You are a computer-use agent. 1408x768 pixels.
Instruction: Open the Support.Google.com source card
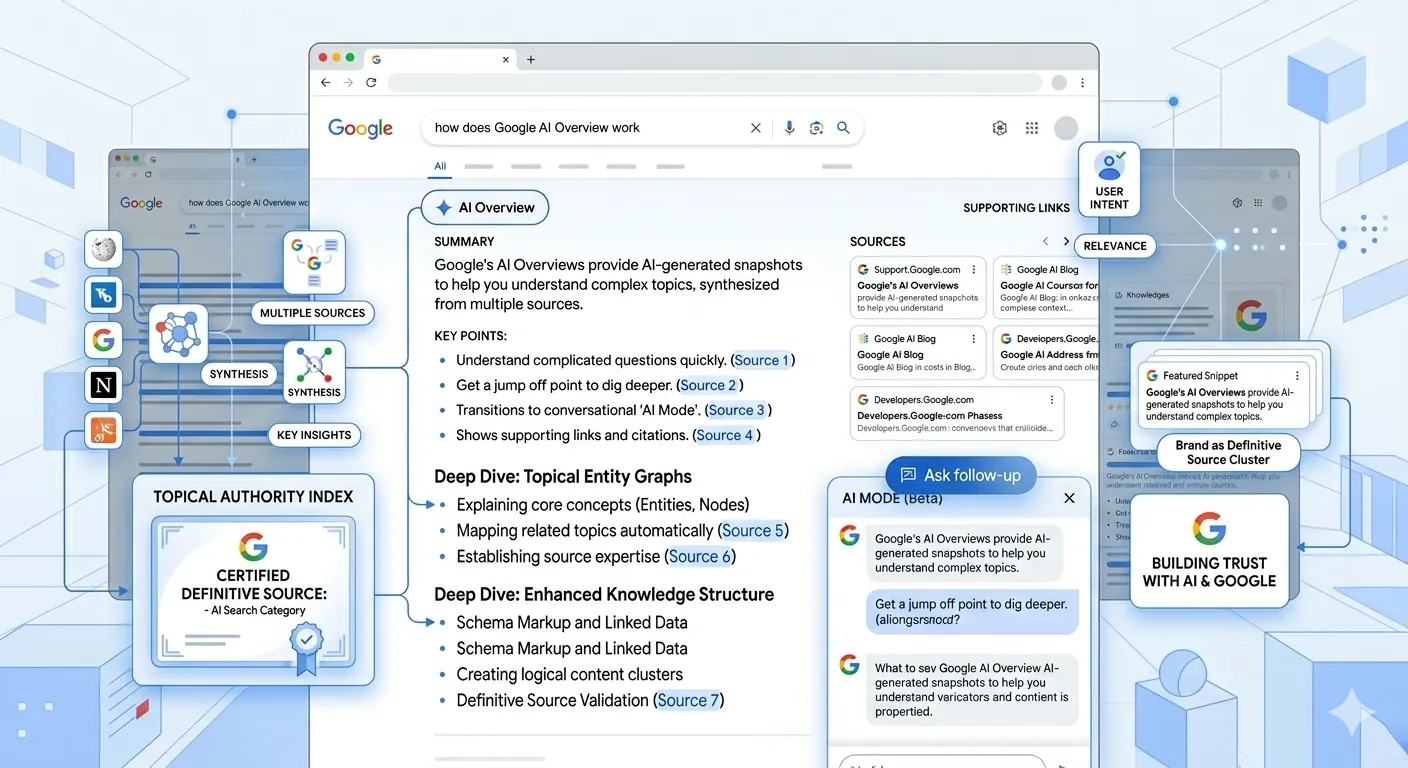pyautogui.click(x=918, y=288)
